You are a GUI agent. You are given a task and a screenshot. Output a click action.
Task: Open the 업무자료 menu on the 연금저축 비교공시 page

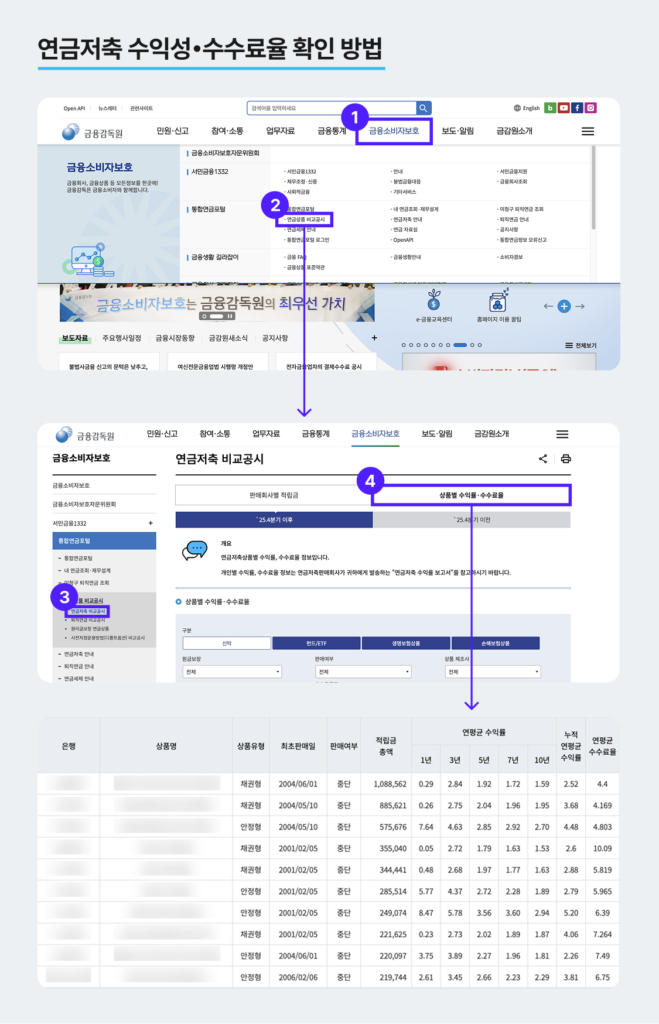(x=266, y=434)
